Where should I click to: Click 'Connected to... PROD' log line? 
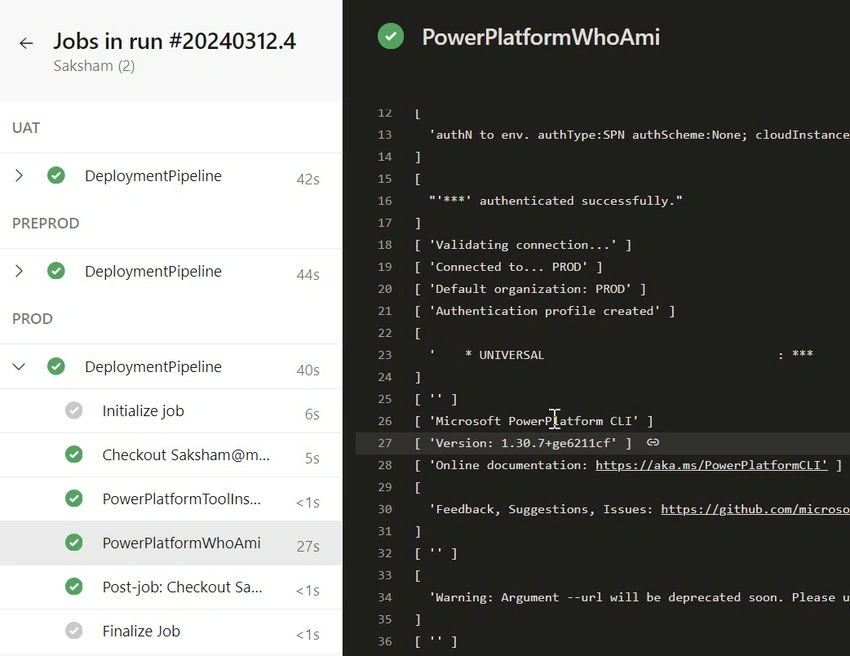coord(508,267)
